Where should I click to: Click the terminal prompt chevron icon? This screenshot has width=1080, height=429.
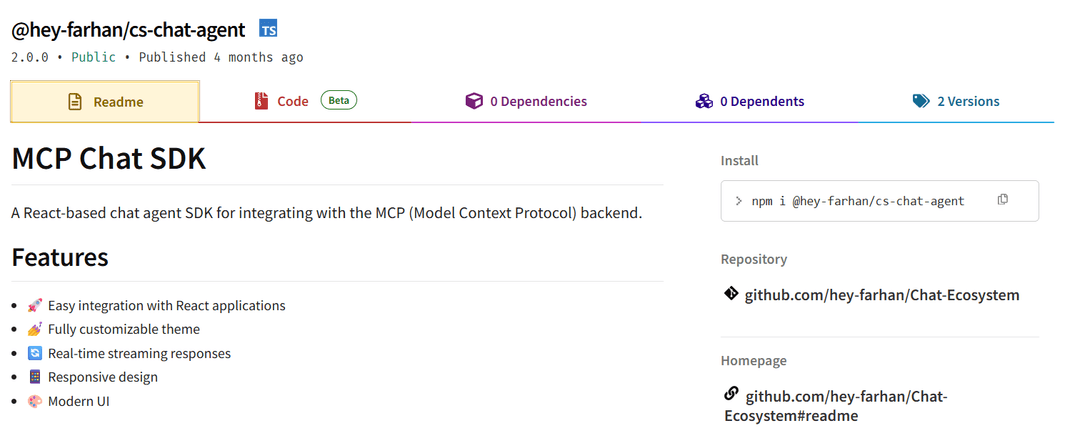pos(738,201)
